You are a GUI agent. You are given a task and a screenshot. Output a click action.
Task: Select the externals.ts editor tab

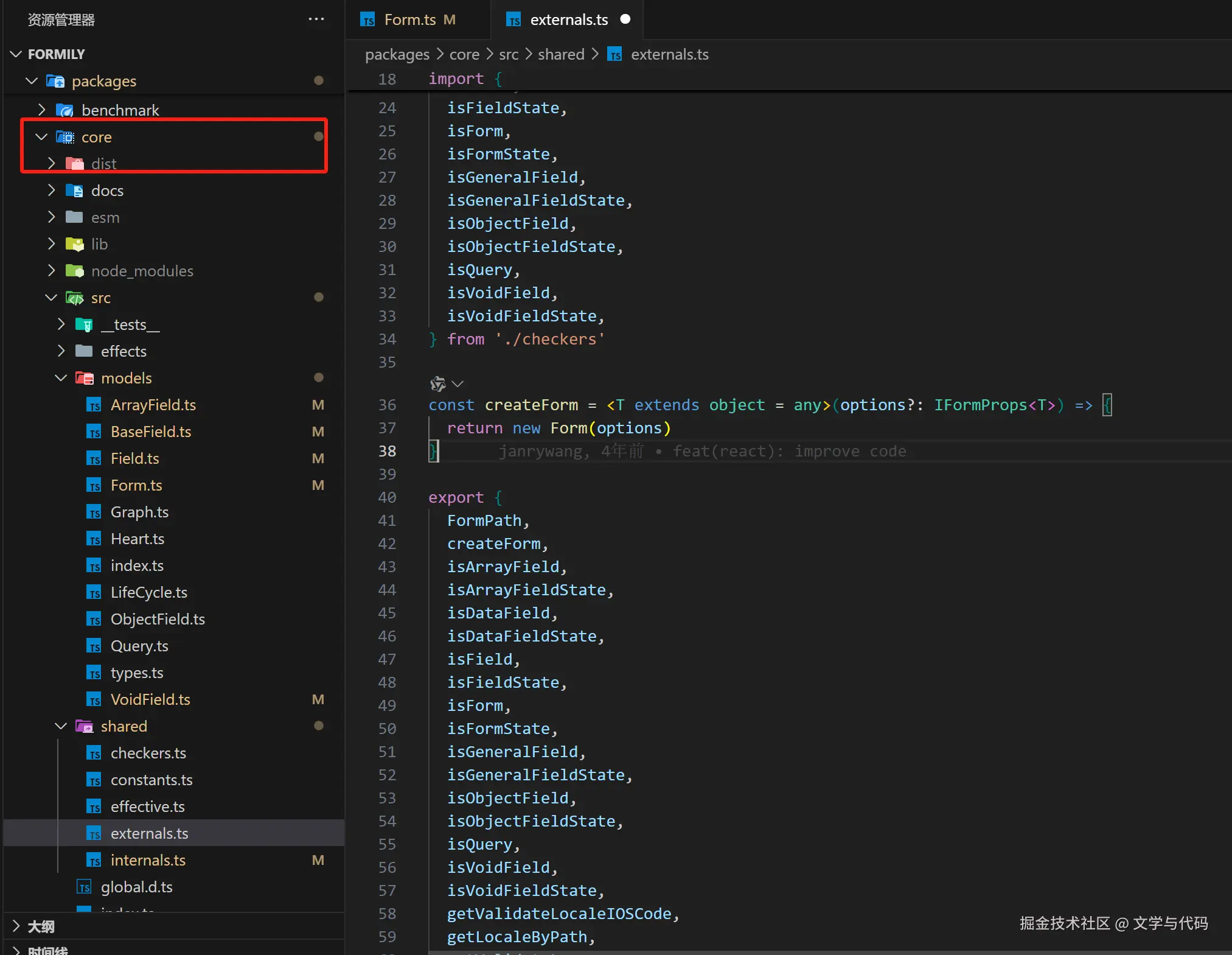pos(568,20)
